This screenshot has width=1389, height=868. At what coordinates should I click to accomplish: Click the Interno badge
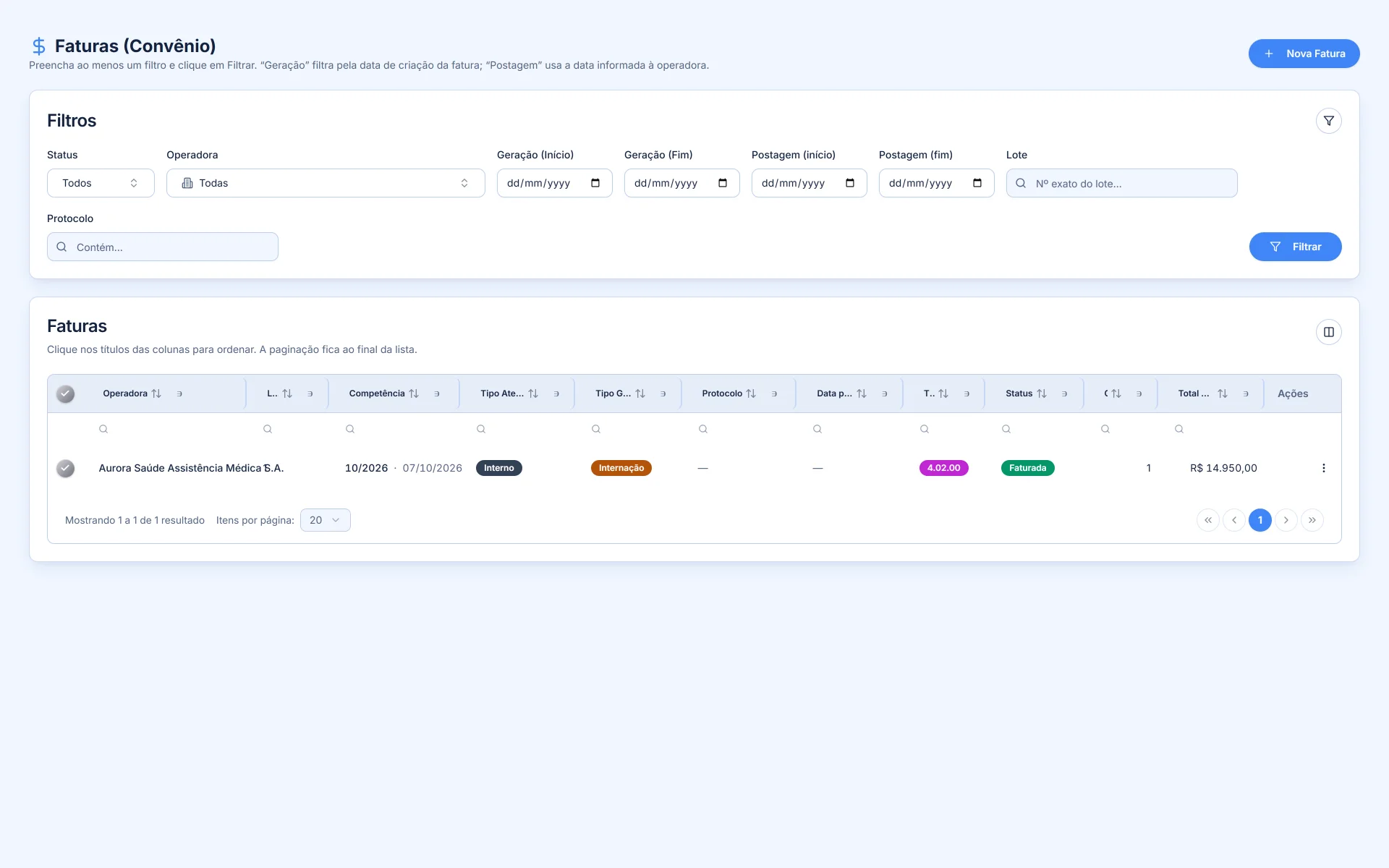[x=499, y=468]
